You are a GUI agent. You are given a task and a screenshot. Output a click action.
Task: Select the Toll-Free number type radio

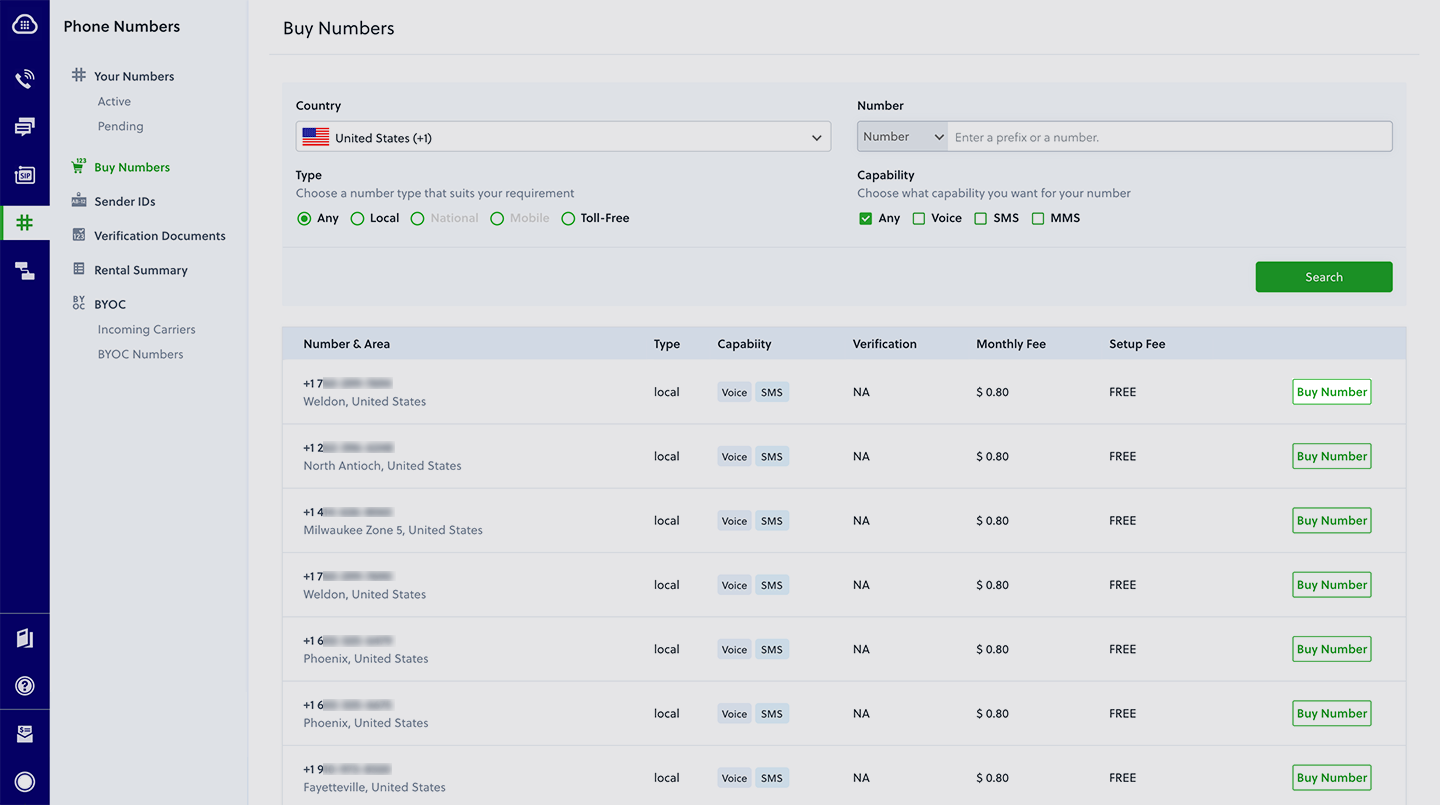pyautogui.click(x=568, y=218)
